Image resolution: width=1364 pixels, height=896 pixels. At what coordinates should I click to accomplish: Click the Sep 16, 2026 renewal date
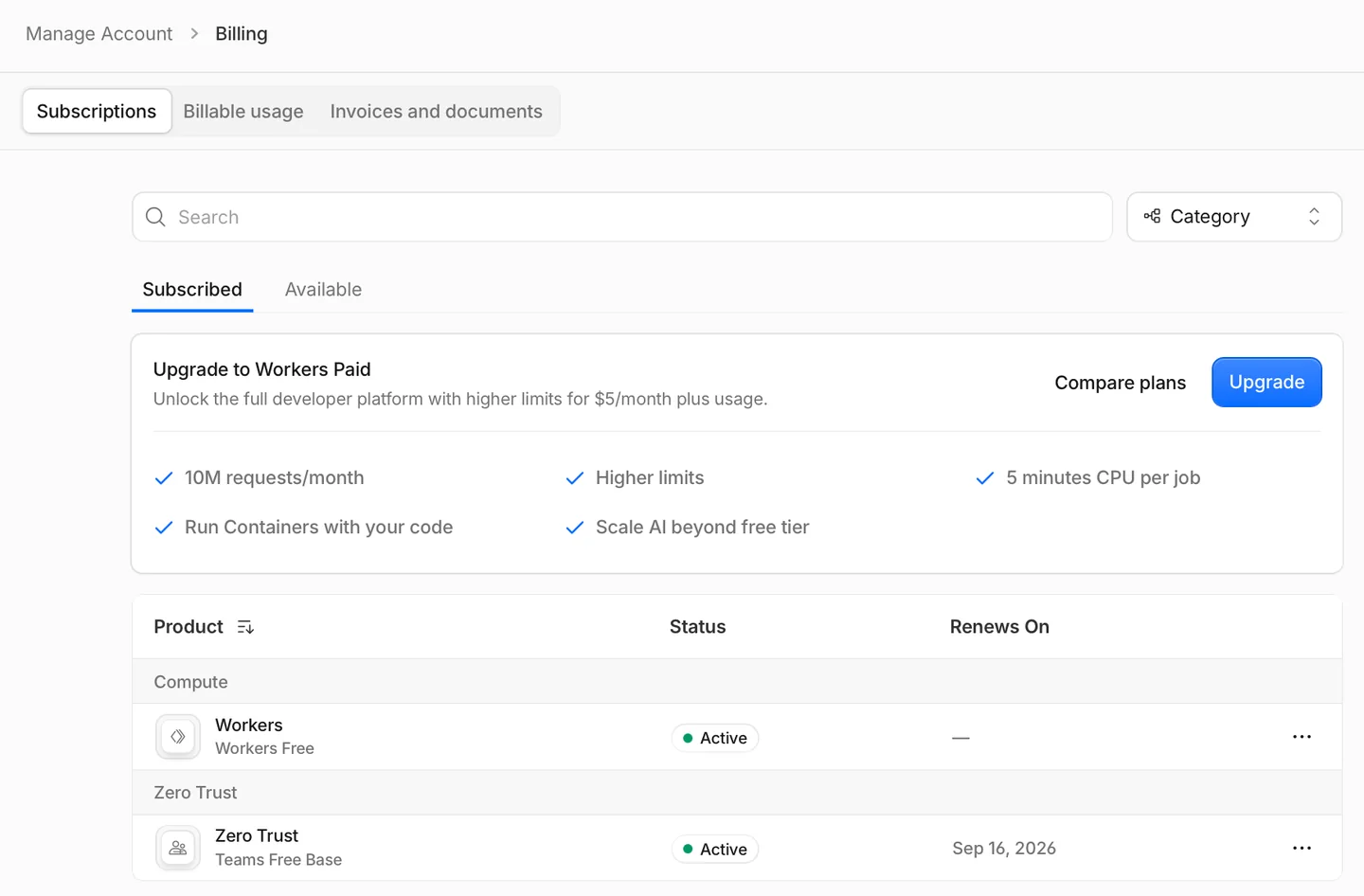1004,848
